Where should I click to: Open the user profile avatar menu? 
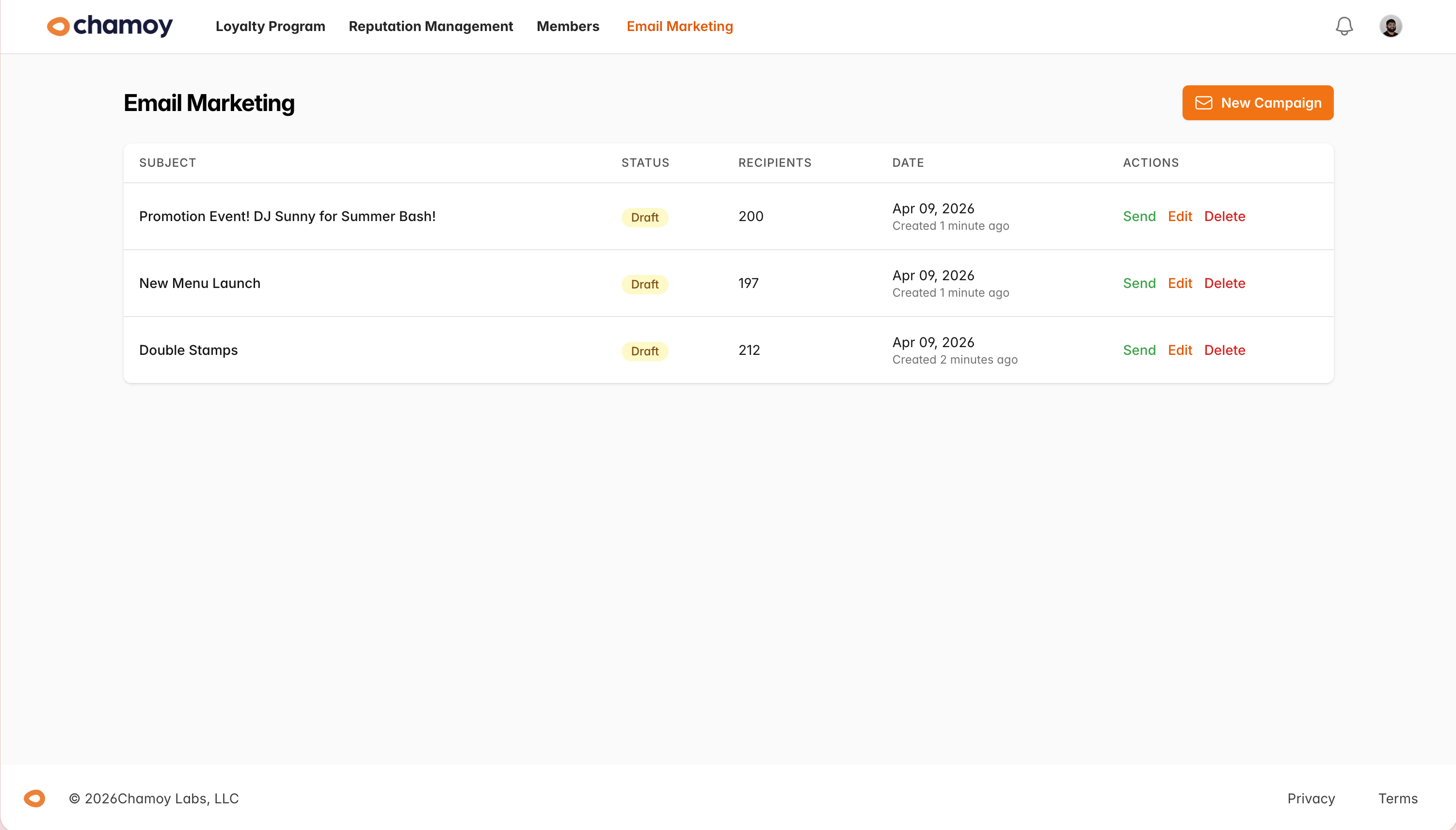[1390, 26]
